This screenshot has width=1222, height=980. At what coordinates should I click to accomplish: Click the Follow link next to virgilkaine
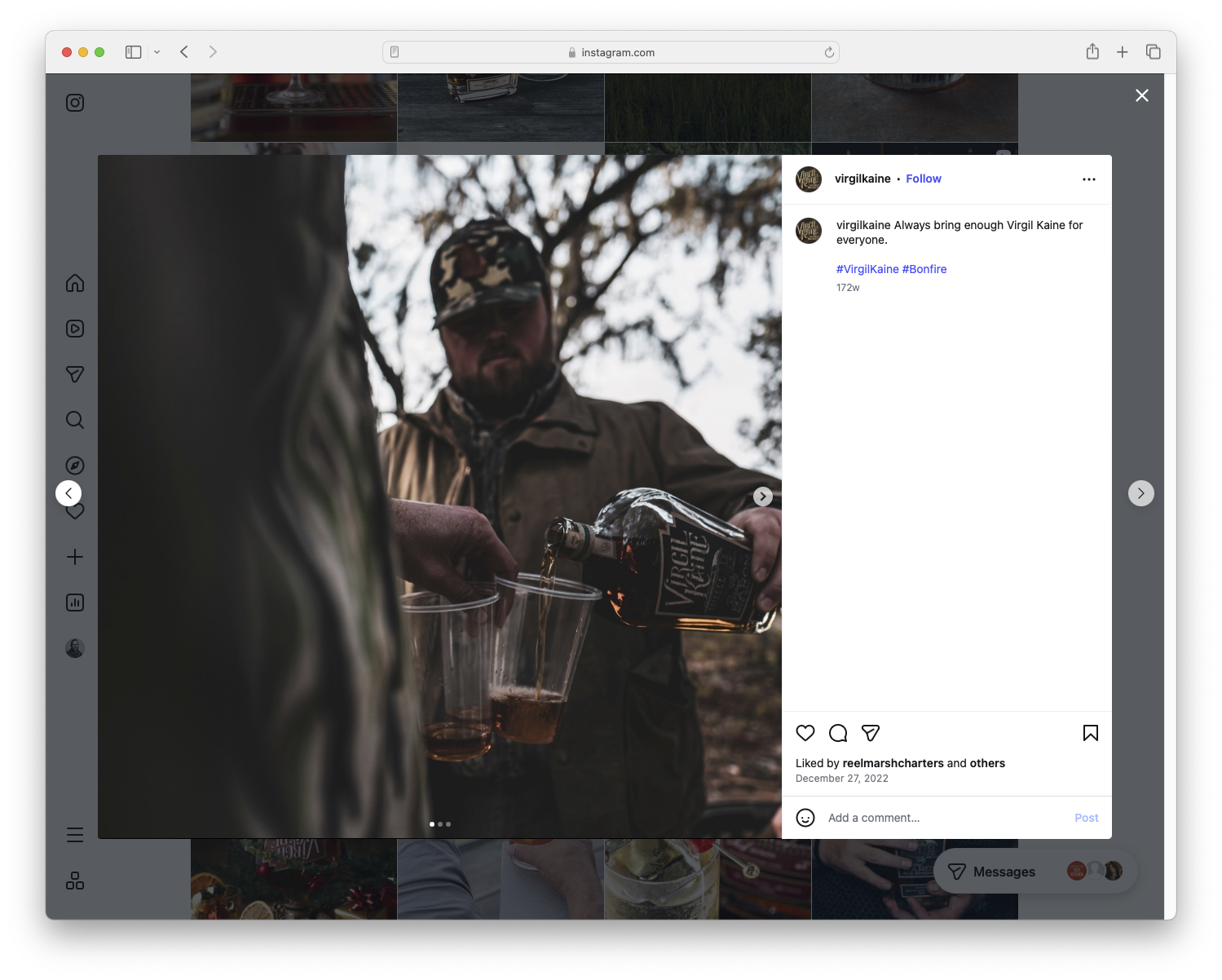[x=923, y=179]
